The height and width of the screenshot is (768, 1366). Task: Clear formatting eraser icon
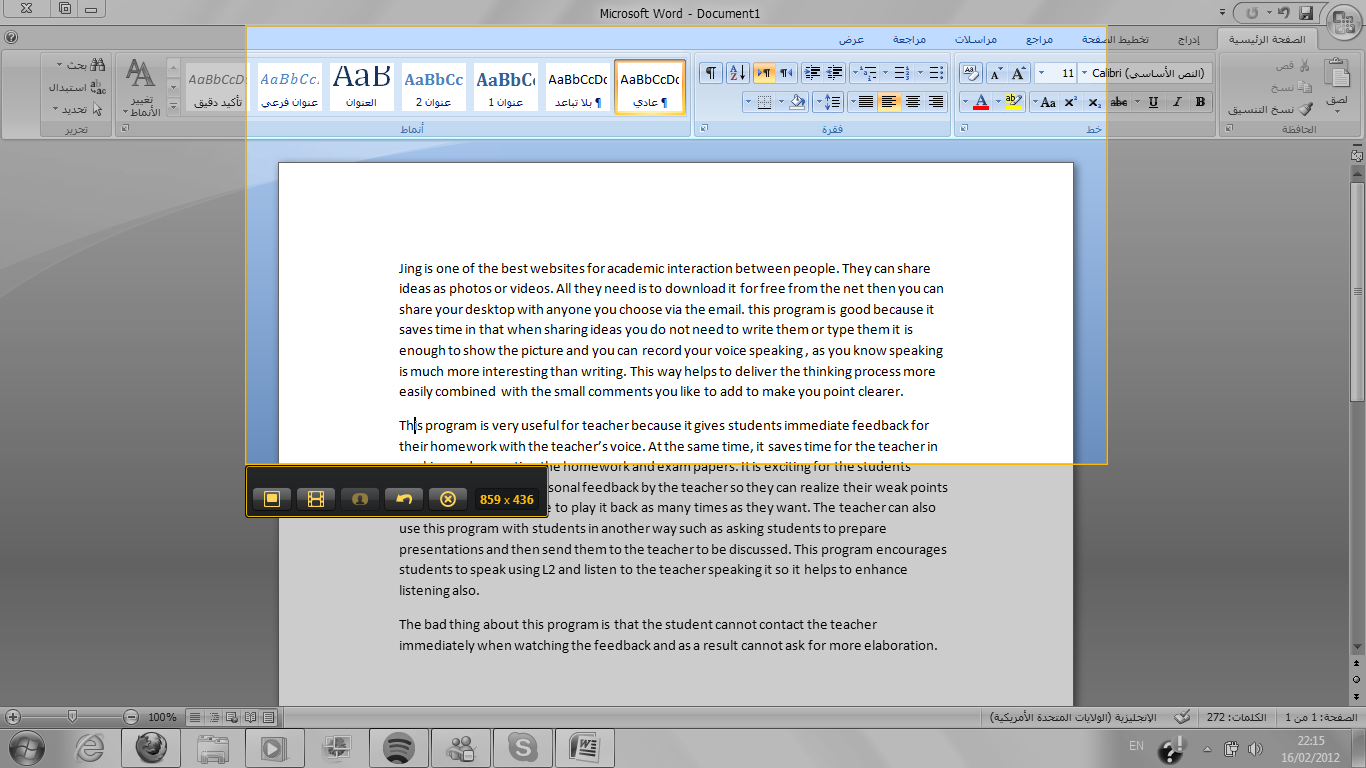click(x=971, y=73)
